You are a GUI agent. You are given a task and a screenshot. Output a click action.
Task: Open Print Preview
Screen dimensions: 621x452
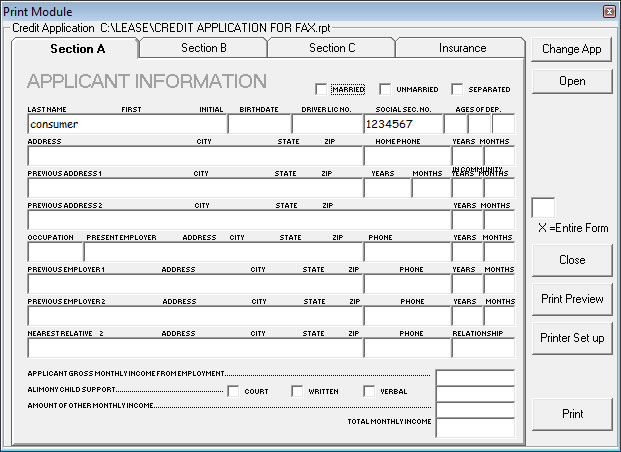pyautogui.click(x=572, y=299)
